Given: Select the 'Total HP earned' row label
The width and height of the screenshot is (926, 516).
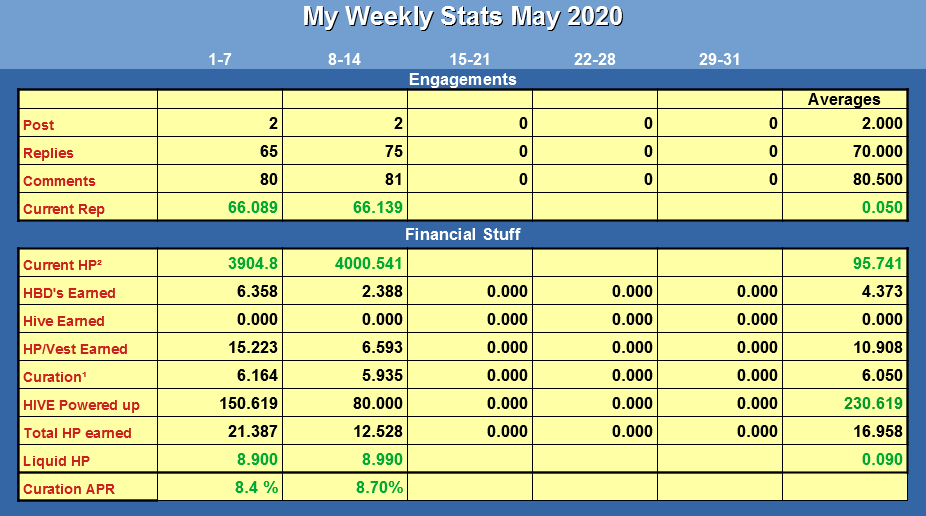Looking at the screenshot, I should pos(77,433).
